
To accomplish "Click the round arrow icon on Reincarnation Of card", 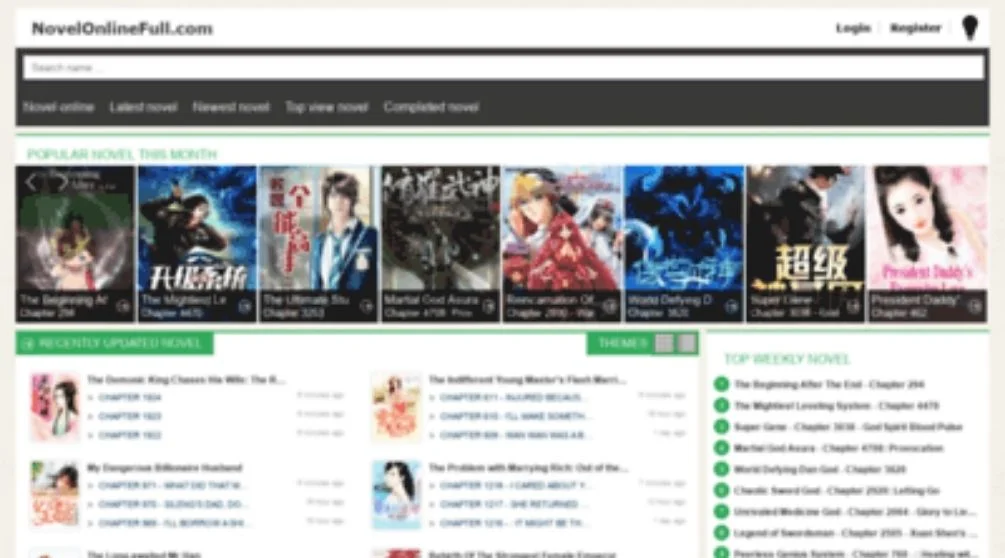I will (610, 307).
